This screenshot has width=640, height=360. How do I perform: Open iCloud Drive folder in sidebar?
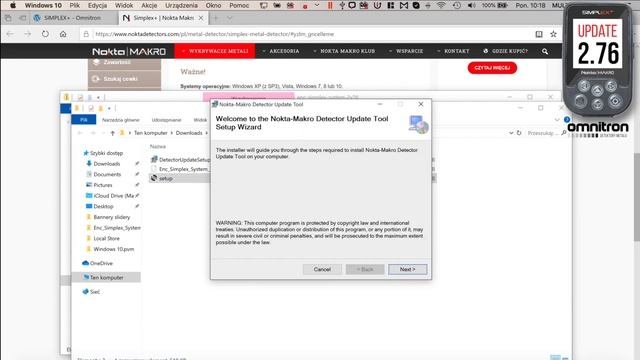[113, 196]
